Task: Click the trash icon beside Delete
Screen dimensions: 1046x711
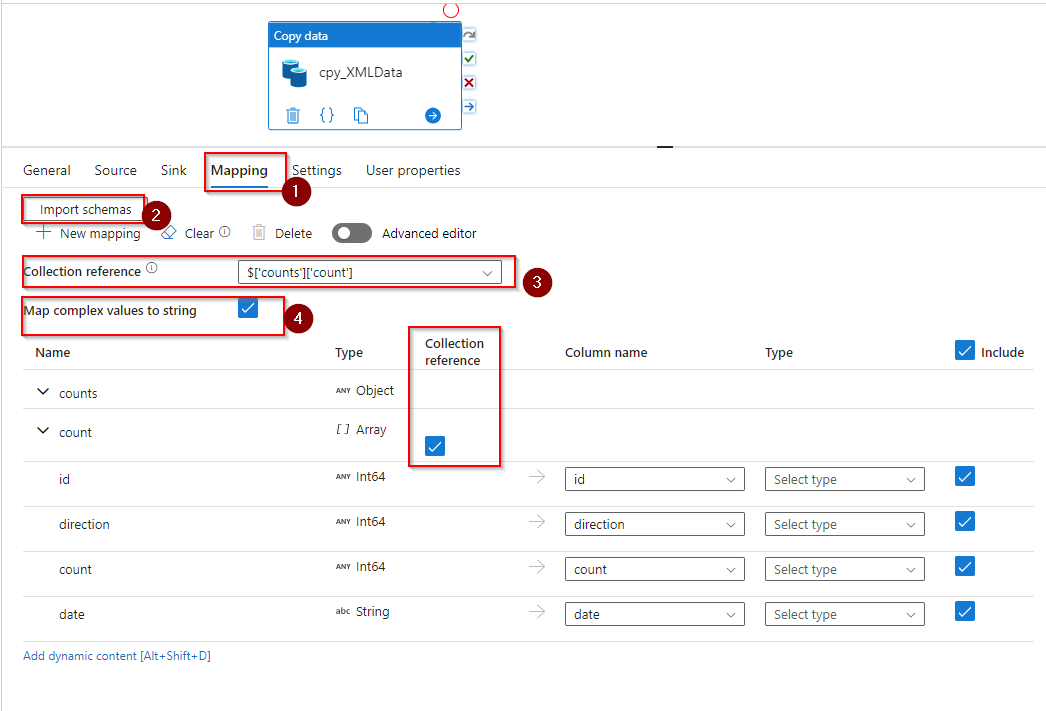Action: point(259,232)
